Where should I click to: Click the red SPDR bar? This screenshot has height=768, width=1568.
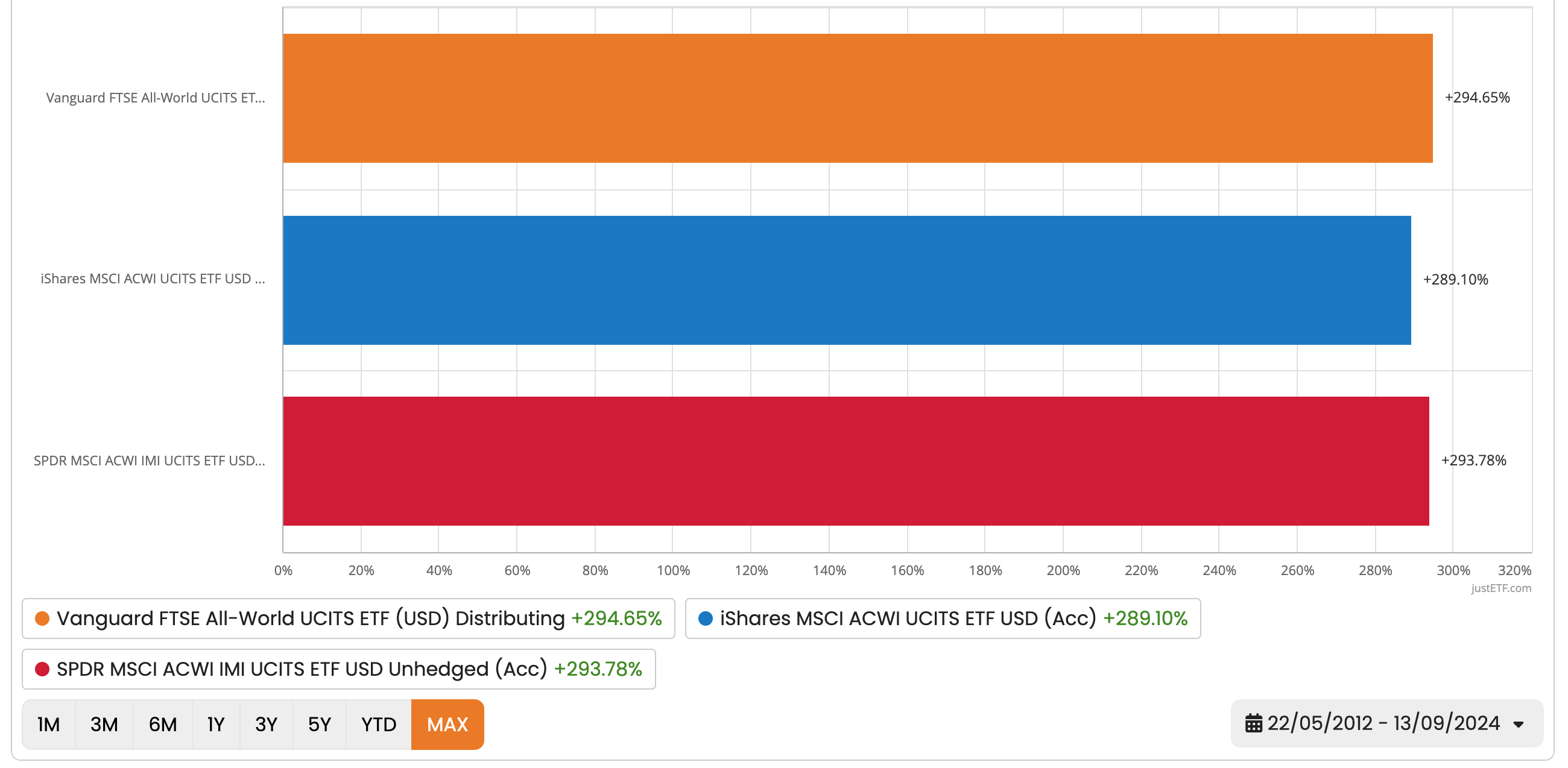[x=855, y=461]
